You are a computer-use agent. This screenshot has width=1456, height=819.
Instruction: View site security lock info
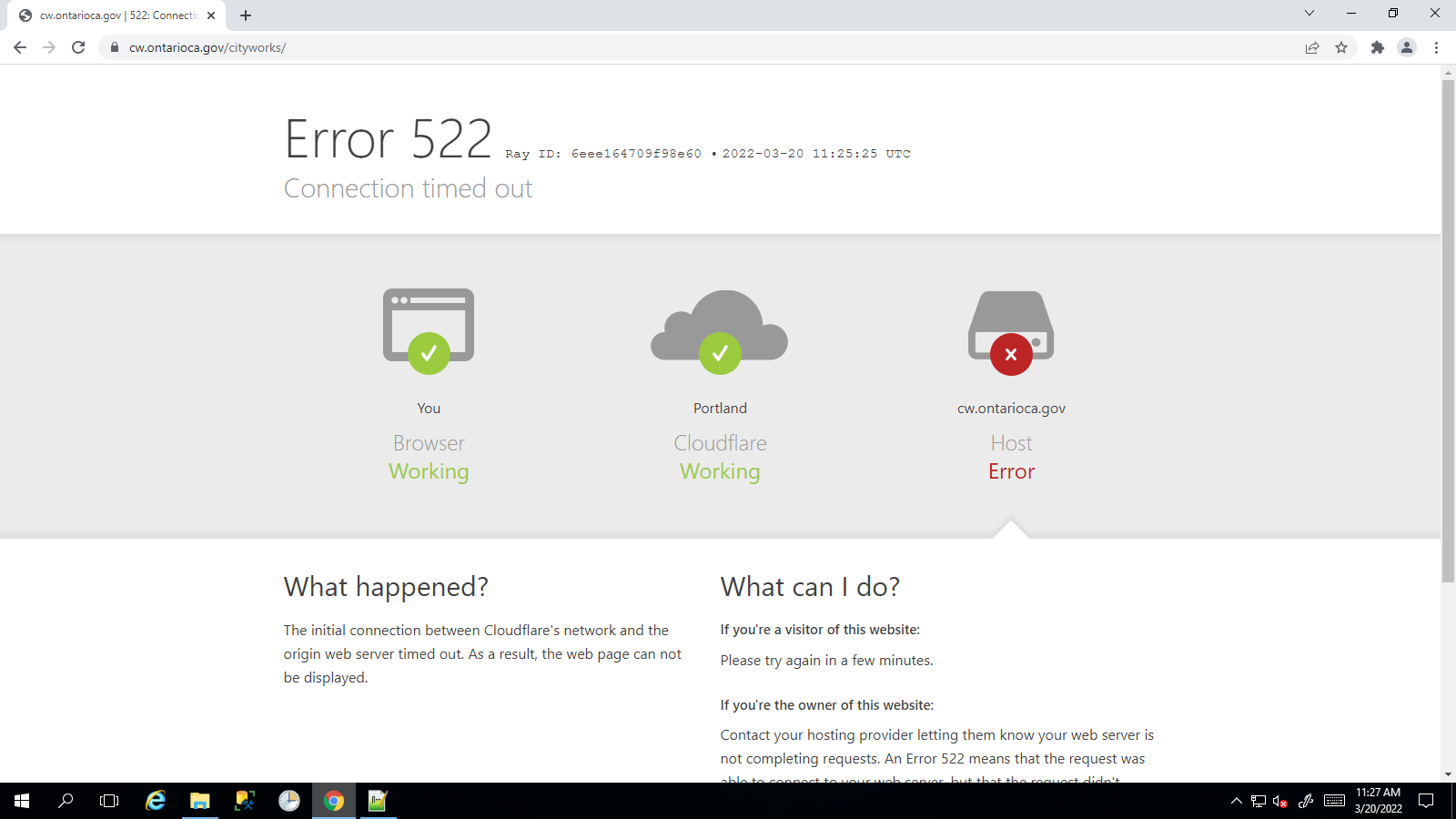point(115,47)
